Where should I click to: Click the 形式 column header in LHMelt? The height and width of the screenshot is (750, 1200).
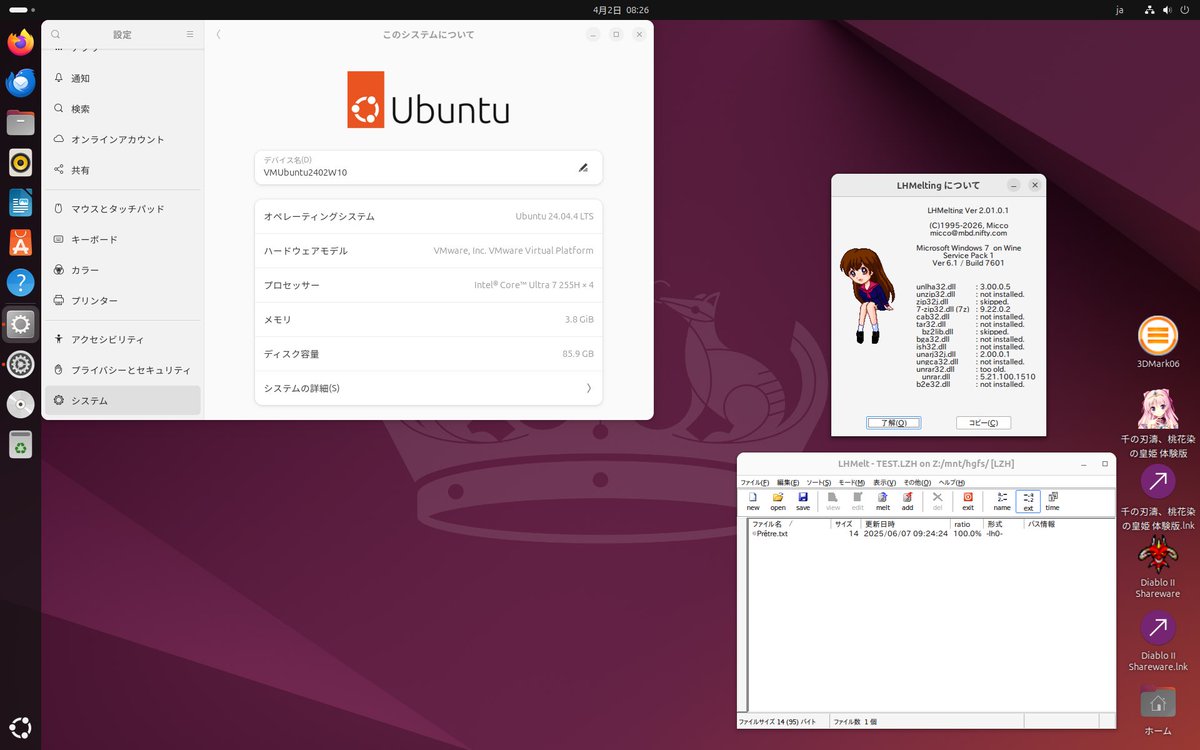click(x=1004, y=524)
